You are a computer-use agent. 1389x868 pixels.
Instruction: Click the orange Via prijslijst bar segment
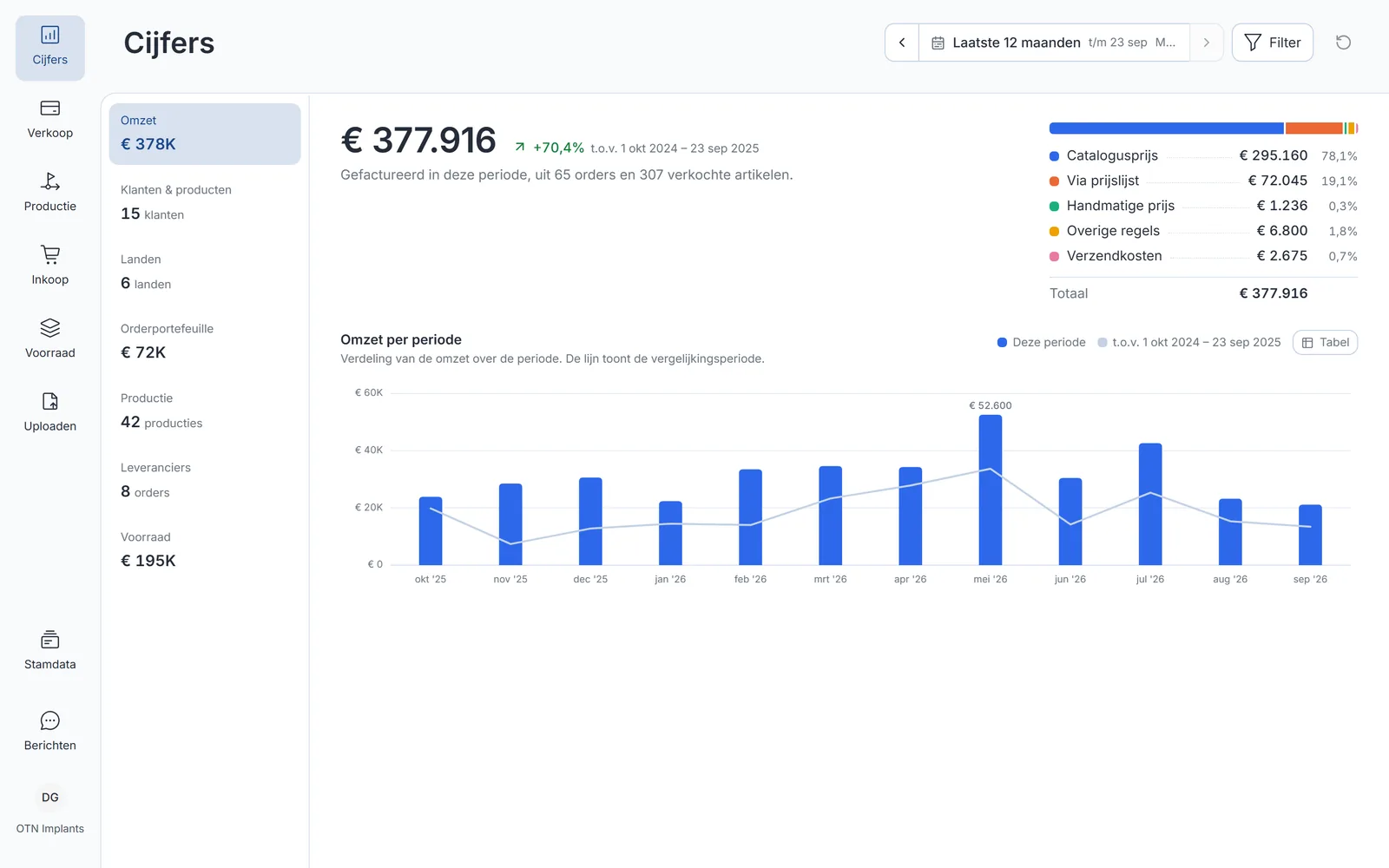point(1314,128)
